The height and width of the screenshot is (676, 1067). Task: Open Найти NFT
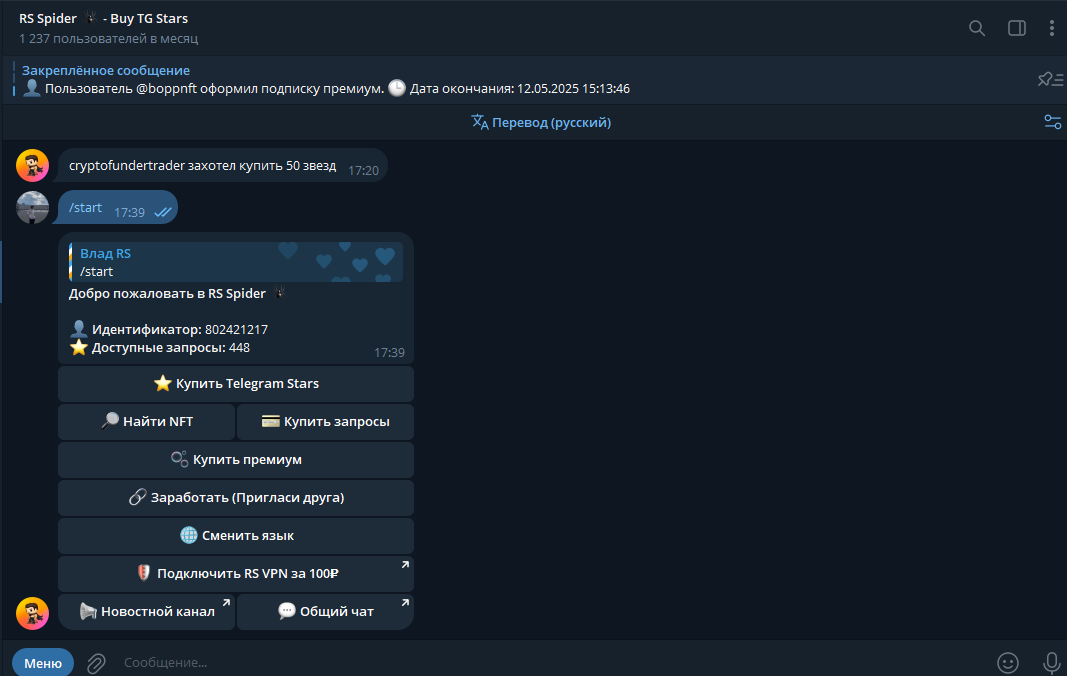tap(145, 421)
